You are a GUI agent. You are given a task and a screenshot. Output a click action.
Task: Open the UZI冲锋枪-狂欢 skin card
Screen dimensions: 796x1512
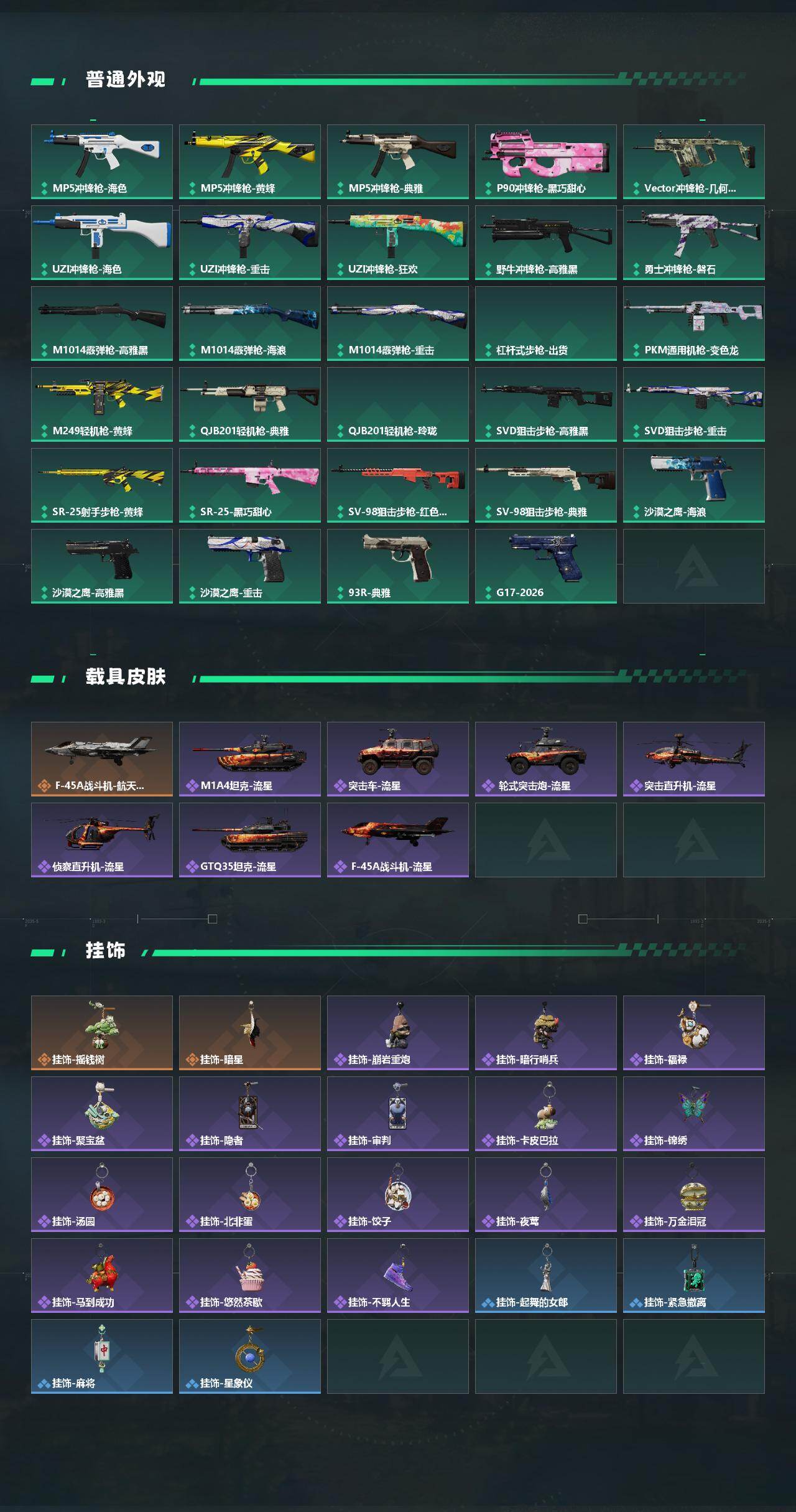pyautogui.click(x=398, y=243)
